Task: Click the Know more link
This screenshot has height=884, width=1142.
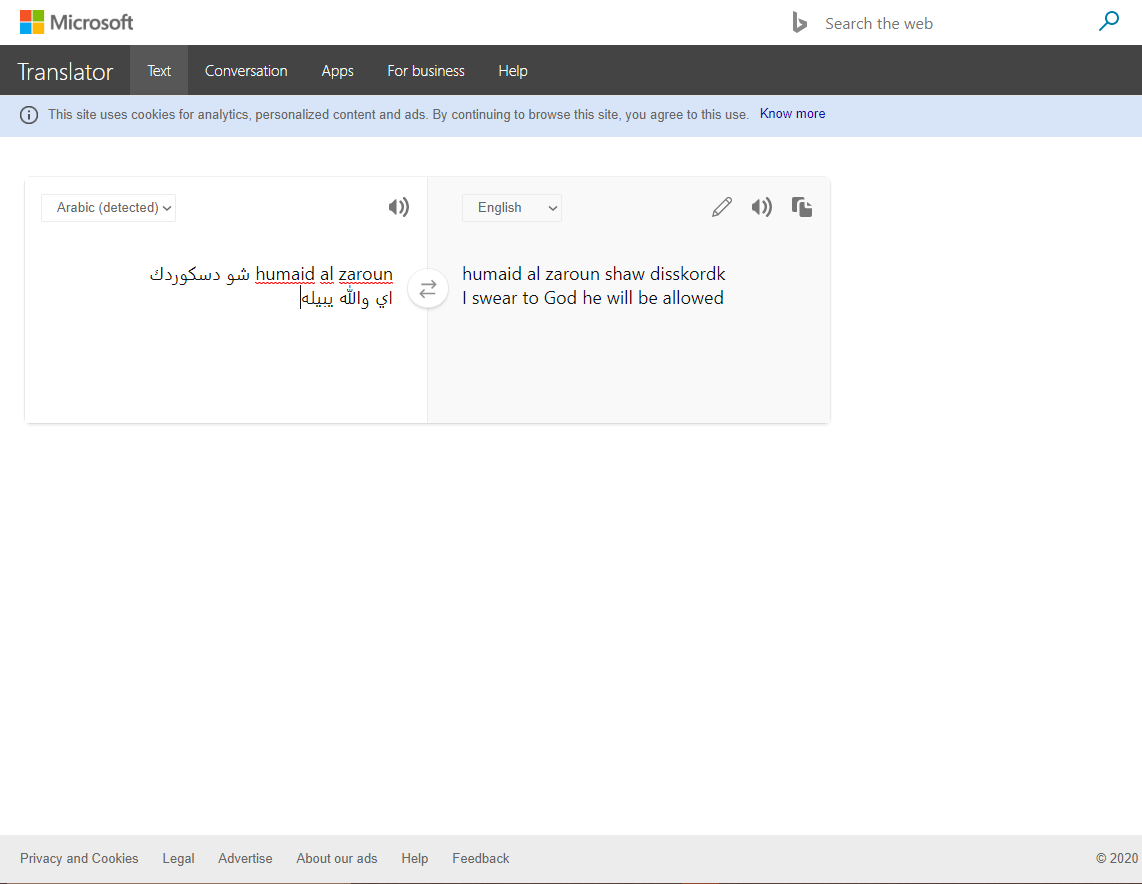Action: (792, 114)
